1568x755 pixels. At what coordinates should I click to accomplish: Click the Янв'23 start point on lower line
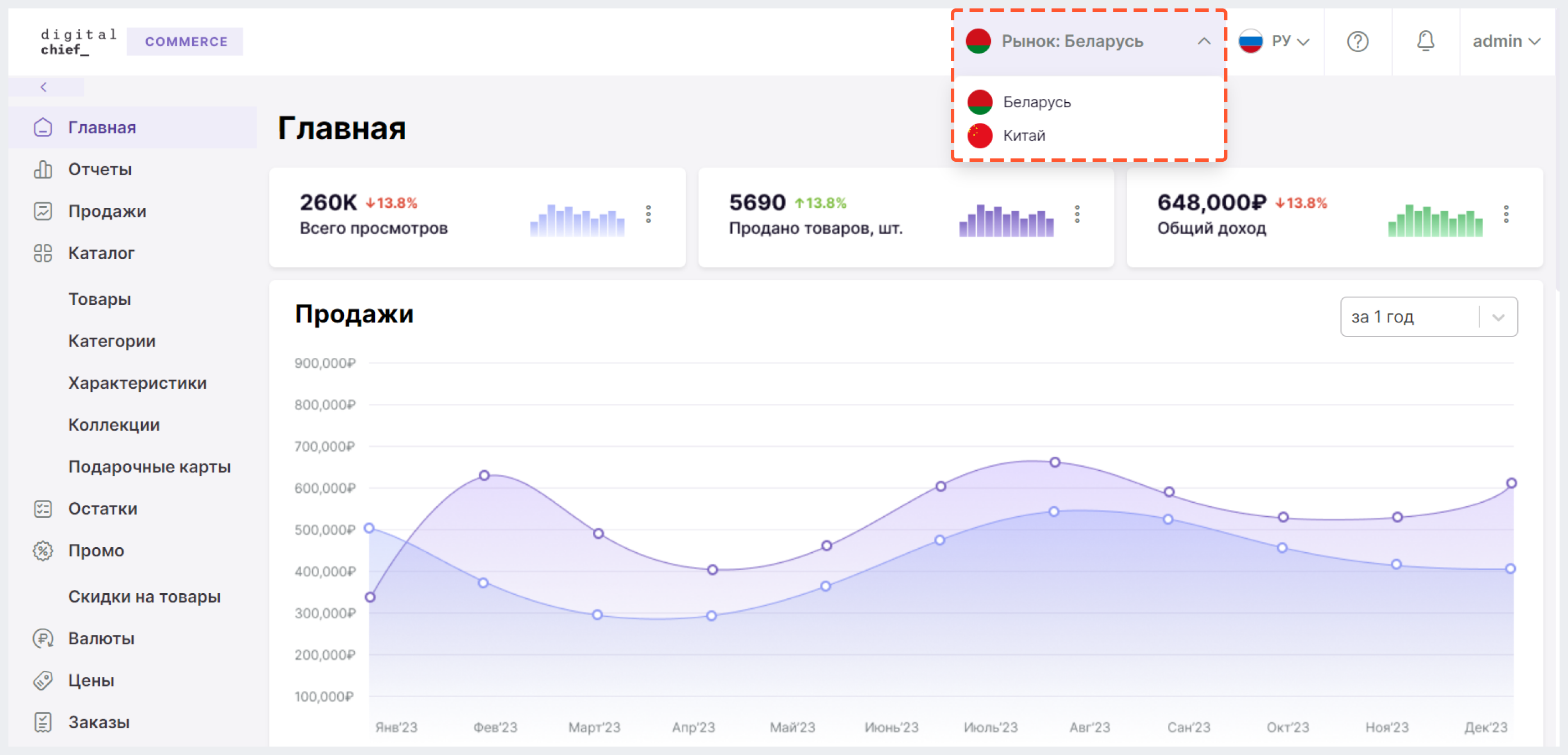tap(369, 528)
